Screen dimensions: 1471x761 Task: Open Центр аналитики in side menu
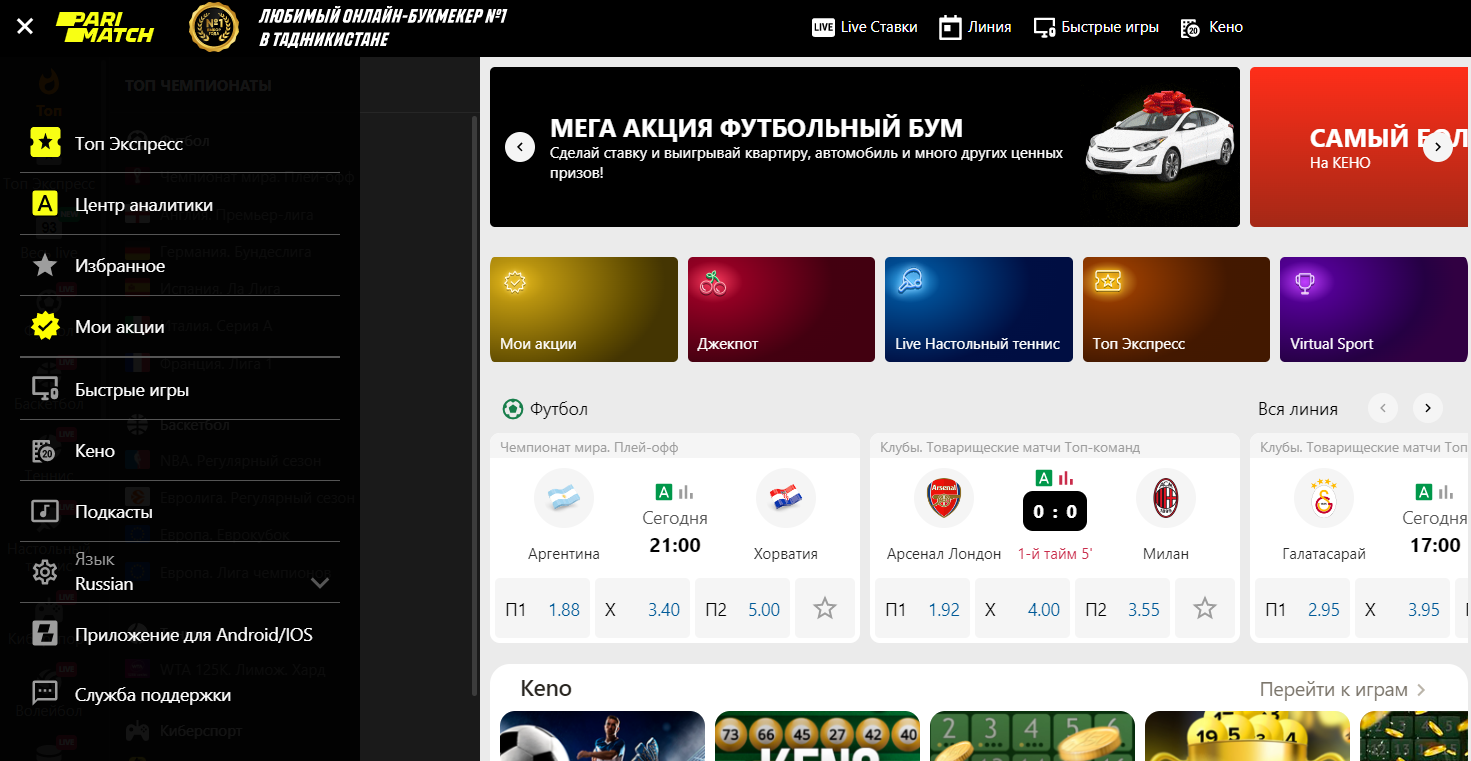point(180,204)
